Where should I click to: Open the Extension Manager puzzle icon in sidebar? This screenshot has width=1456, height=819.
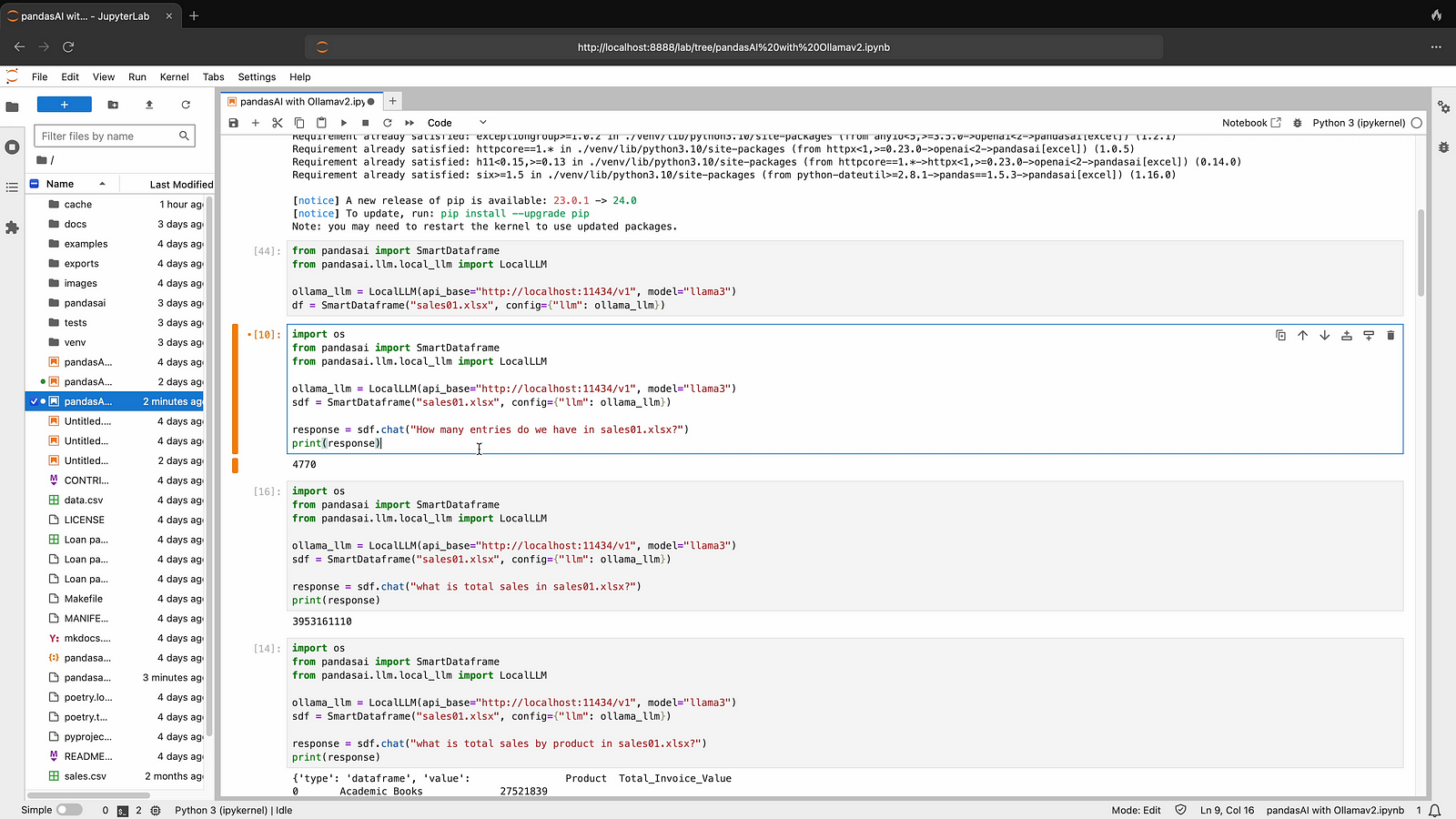pos(12,227)
